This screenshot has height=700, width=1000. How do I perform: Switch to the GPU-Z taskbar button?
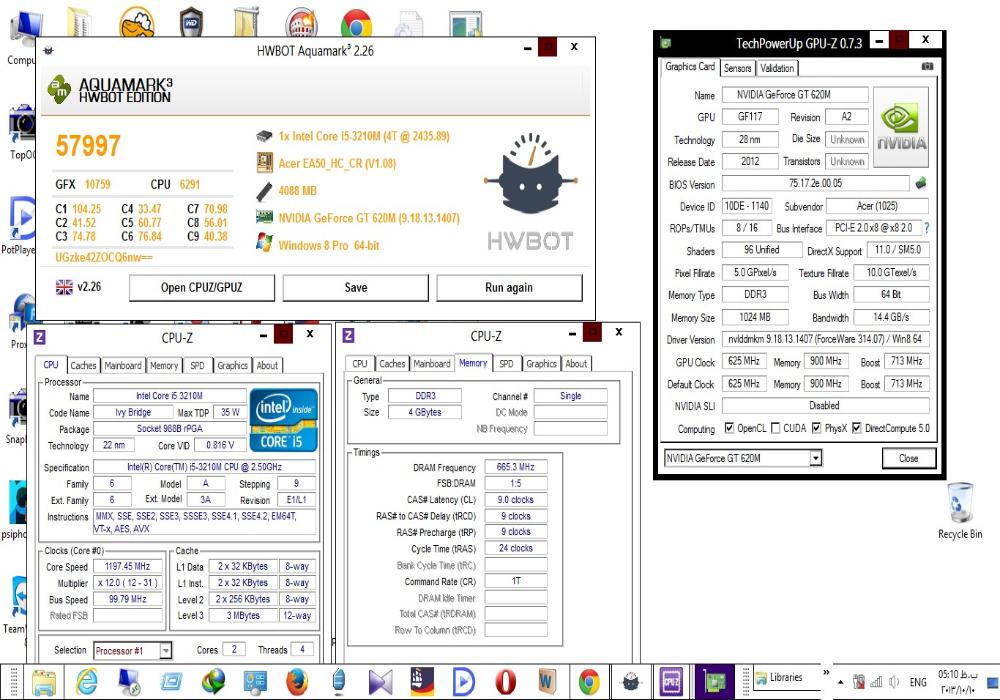[x=714, y=682]
